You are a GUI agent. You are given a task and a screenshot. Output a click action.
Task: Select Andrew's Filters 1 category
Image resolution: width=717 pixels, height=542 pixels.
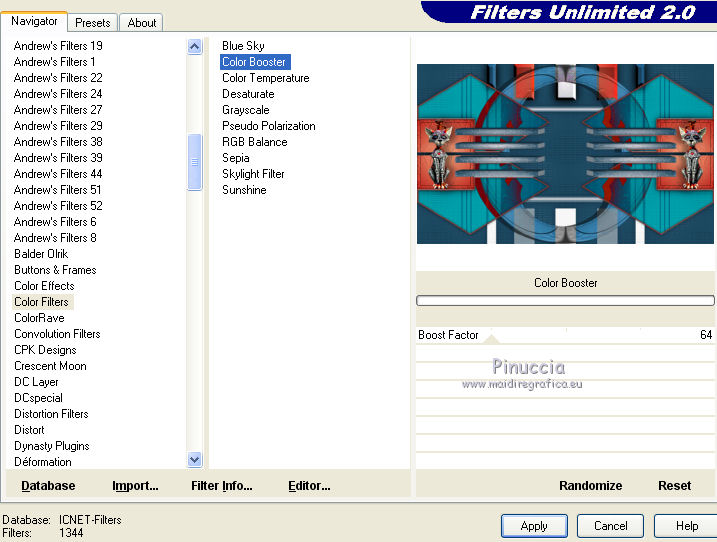(54, 62)
